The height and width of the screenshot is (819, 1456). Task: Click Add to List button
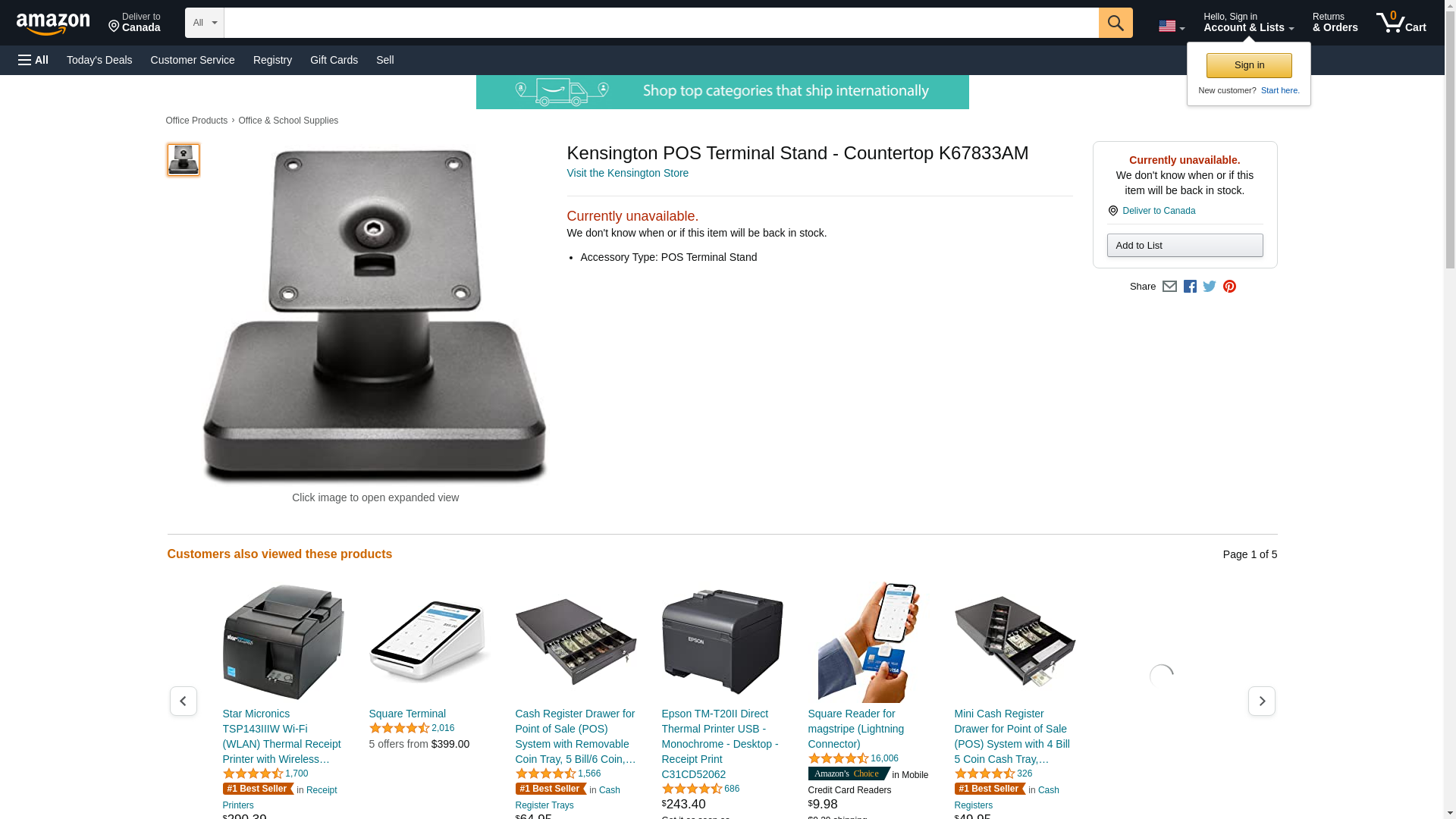tap(1185, 245)
